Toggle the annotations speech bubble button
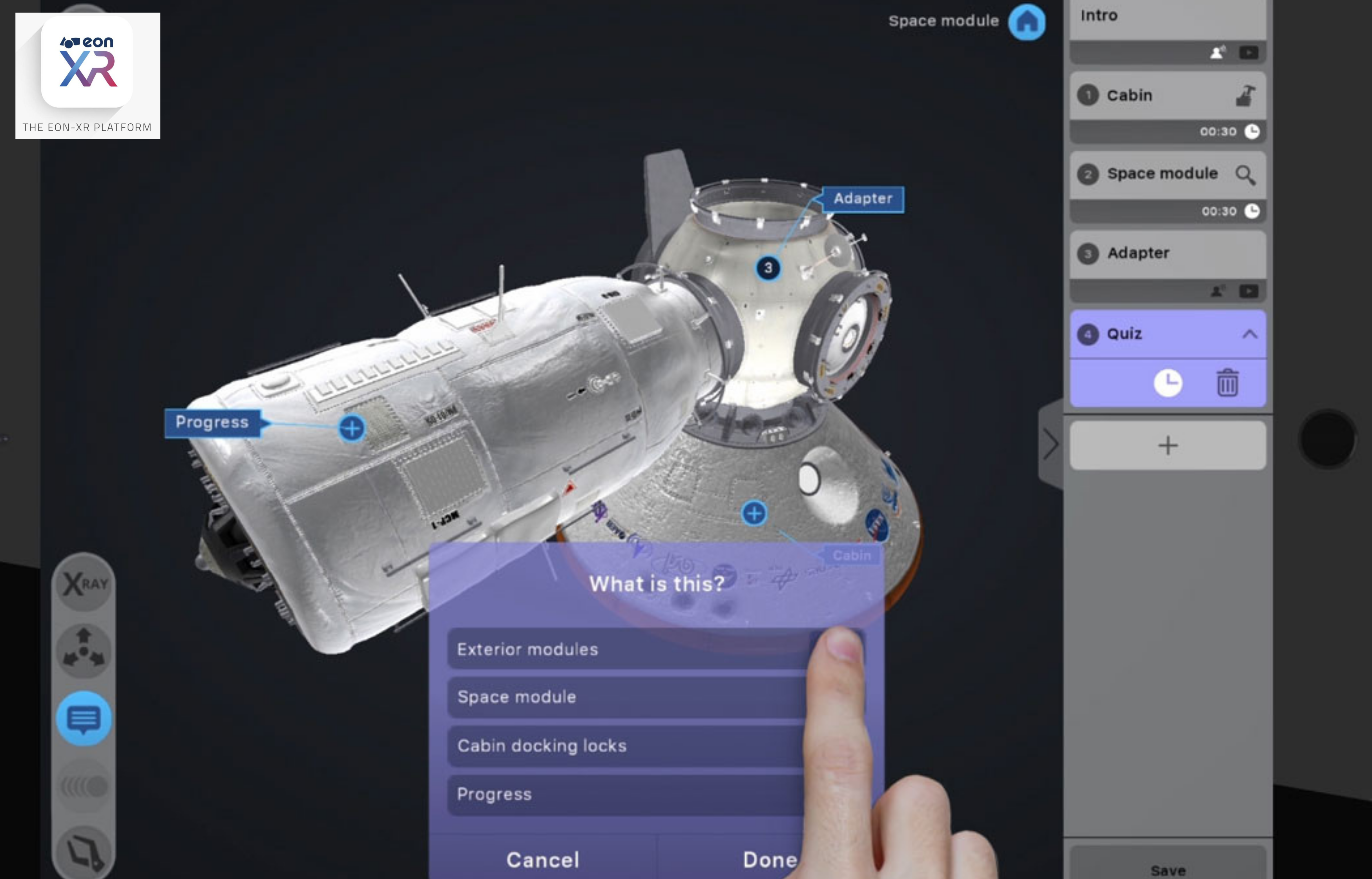The height and width of the screenshot is (879, 1372). click(x=84, y=719)
